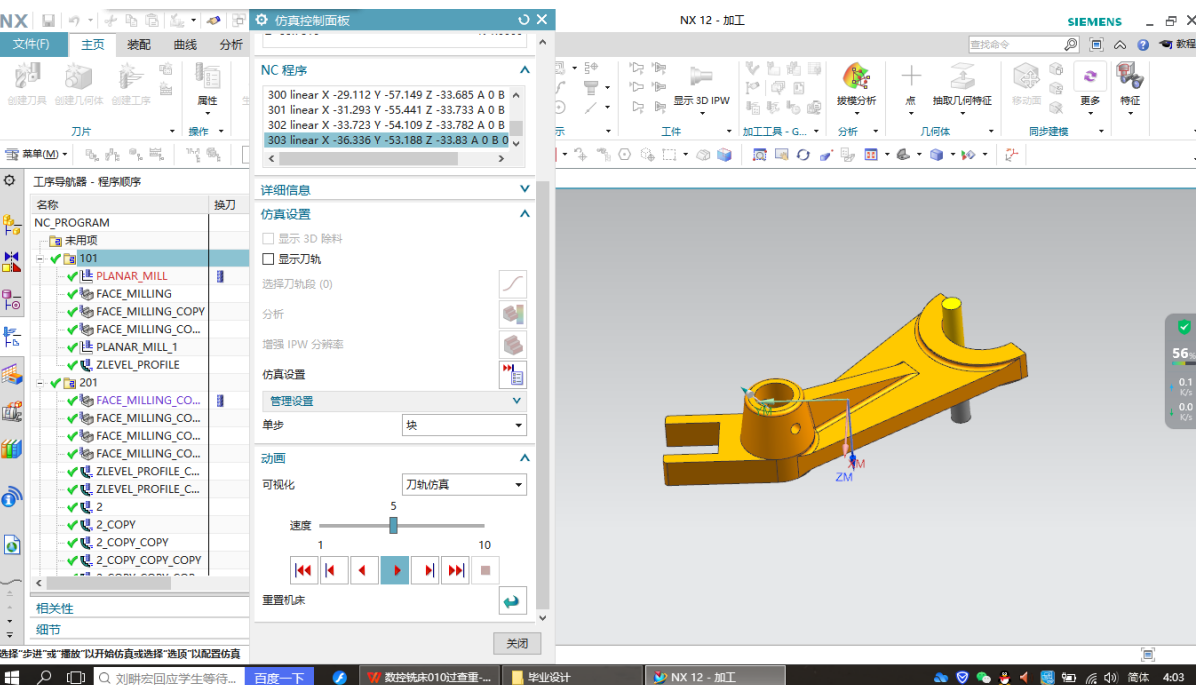Image resolution: width=1196 pixels, height=685 pixels.
Task: Click the Save icon in title bar
Action: 48,21
